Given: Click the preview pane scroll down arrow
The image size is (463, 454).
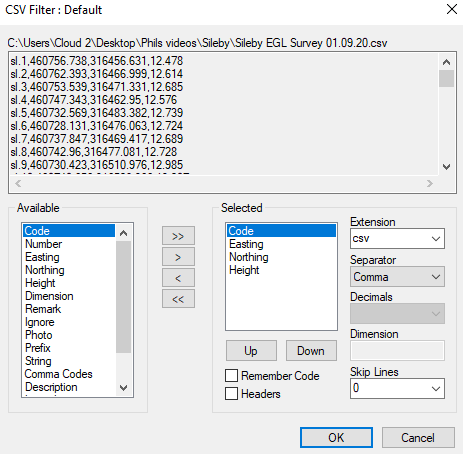Looking at the screenshot, I should [446, 166].
